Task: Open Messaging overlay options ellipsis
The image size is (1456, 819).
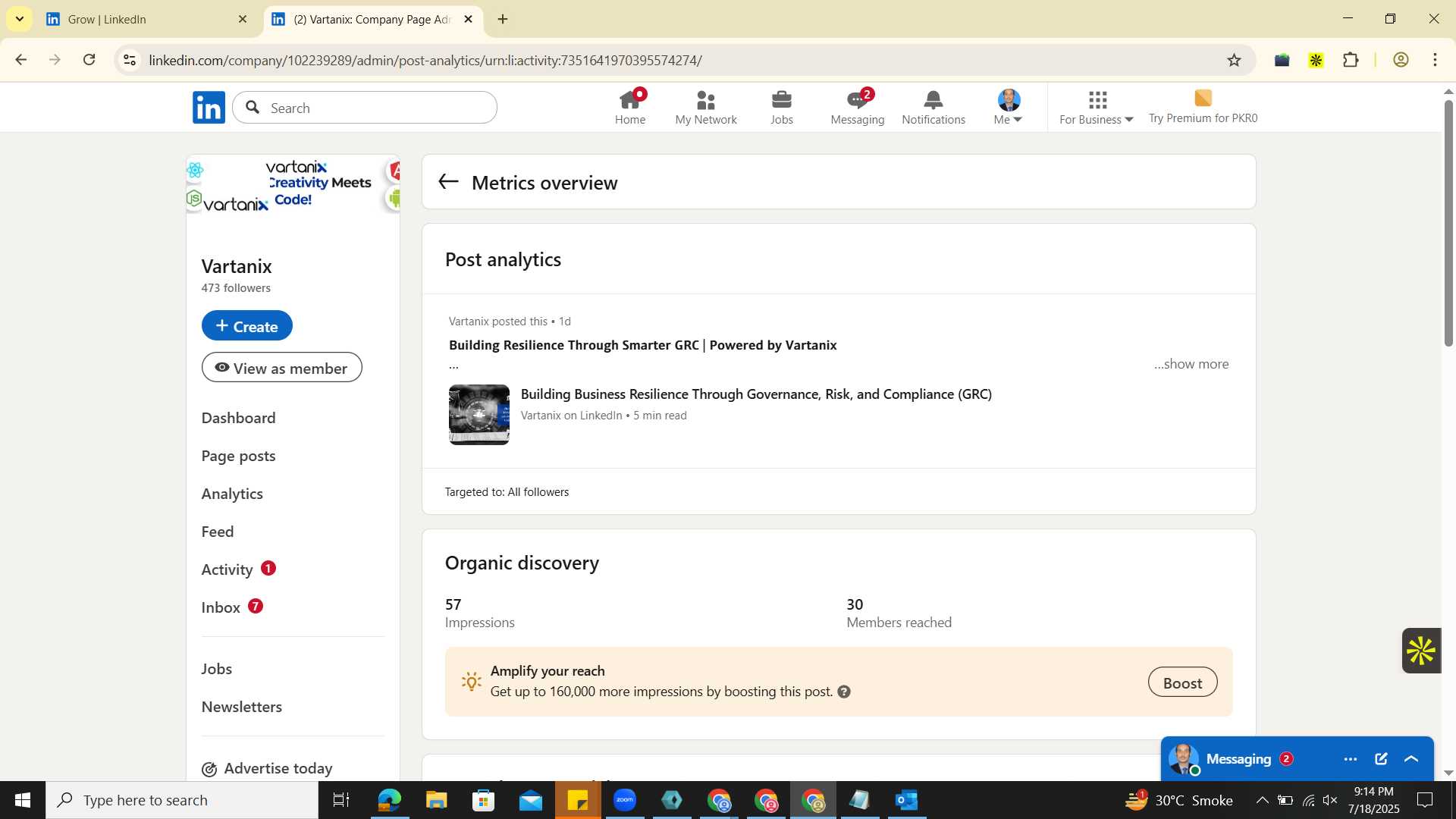Action: [1351, 759]
